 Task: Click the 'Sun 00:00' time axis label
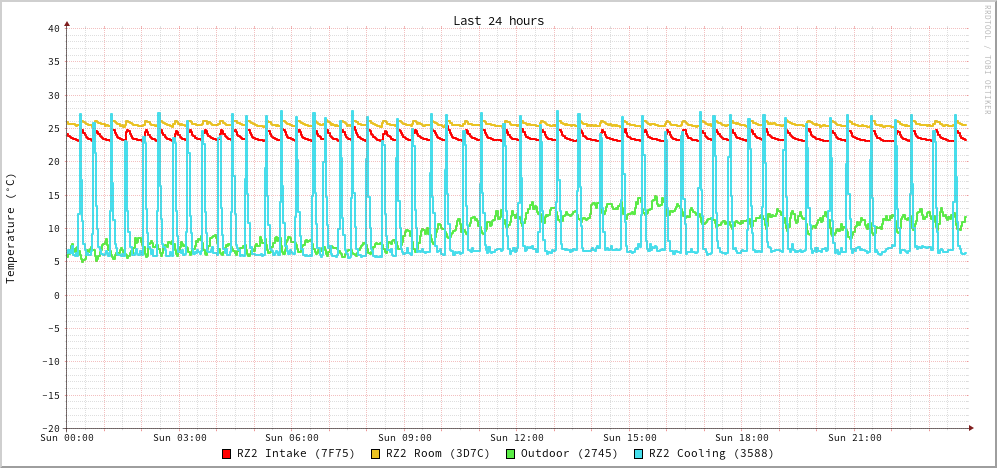(67, 438)
